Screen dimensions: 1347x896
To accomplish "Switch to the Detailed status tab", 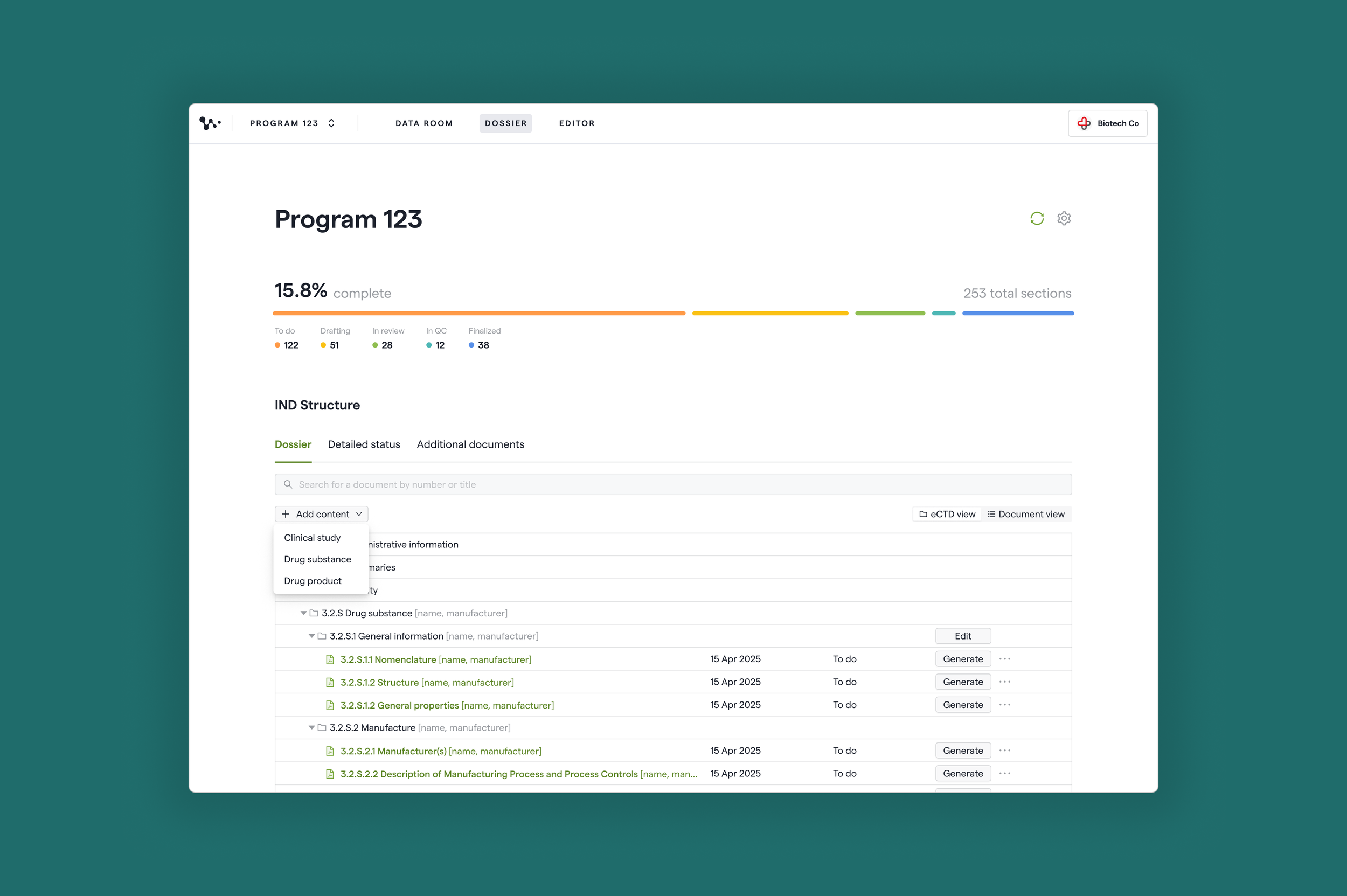I will (x=364, y=444).
